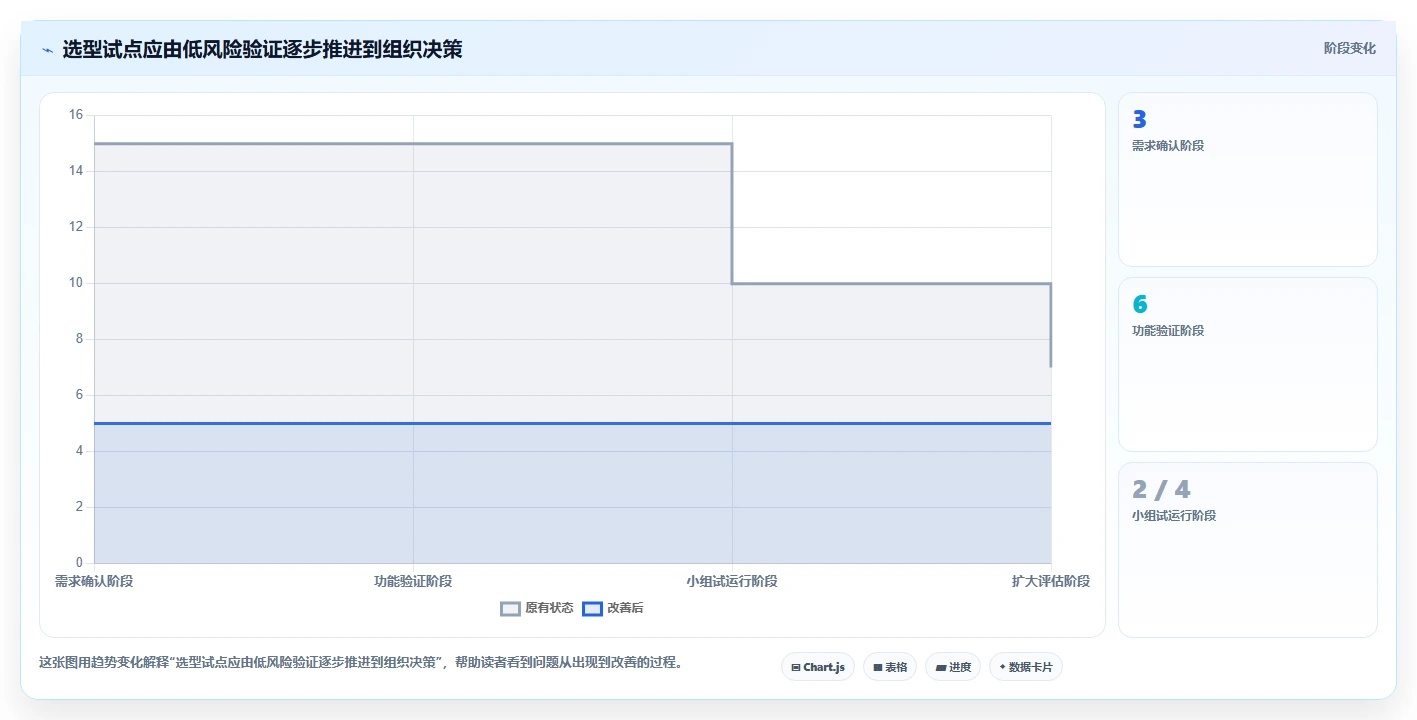Click the grey 原有状态 legend swatch
This screenshot has height=720, width=1417.
(510, 608)
